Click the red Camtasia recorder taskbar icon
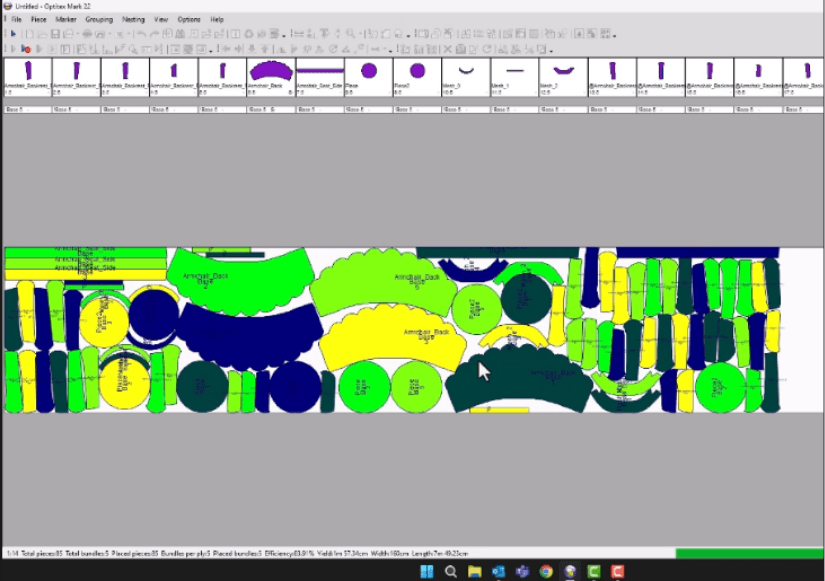The width and height of the screenshot is (825, 581). tap(618, 571)
